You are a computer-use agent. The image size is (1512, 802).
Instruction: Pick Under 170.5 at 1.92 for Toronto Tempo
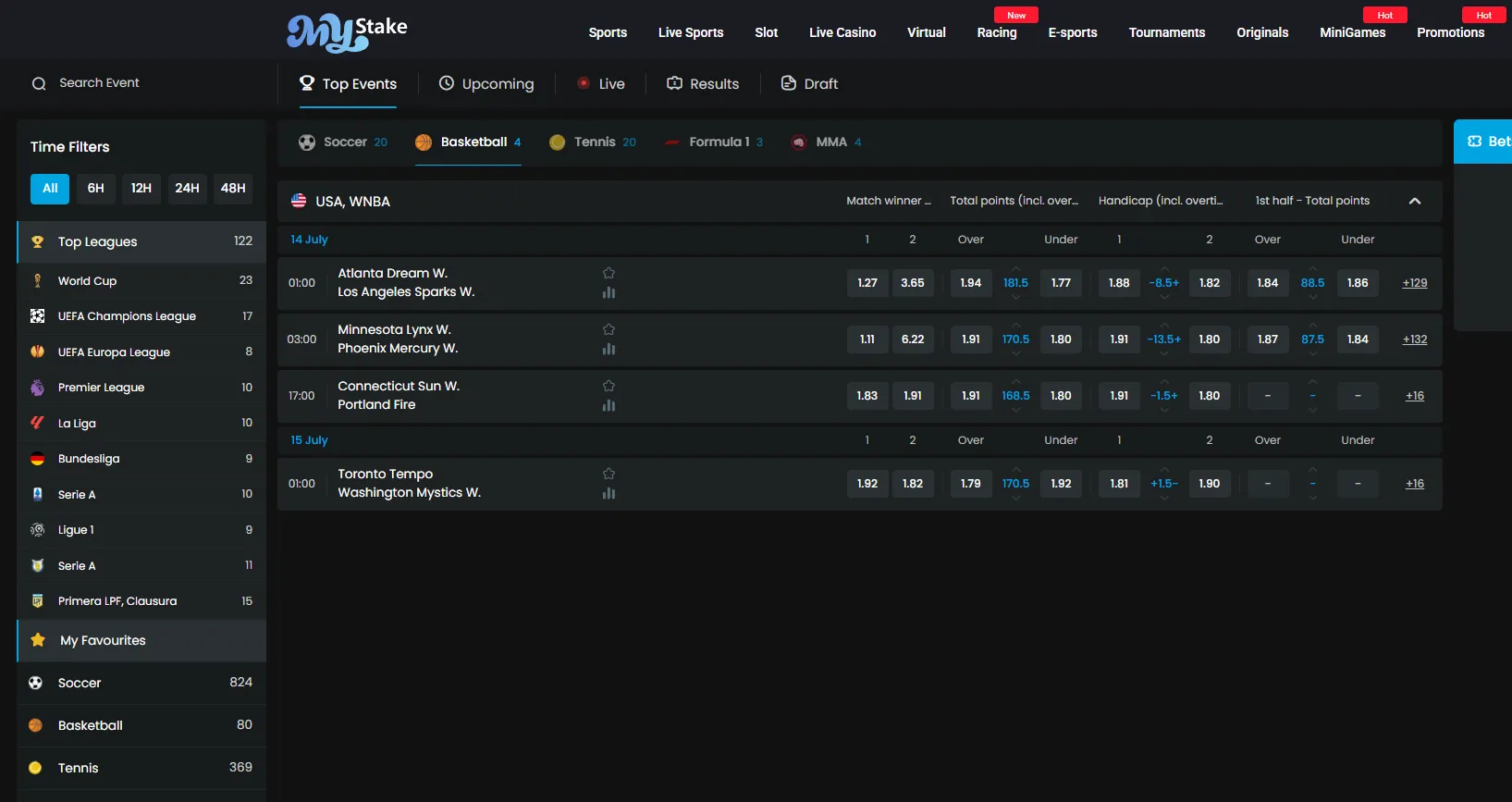click(1061, 484)
